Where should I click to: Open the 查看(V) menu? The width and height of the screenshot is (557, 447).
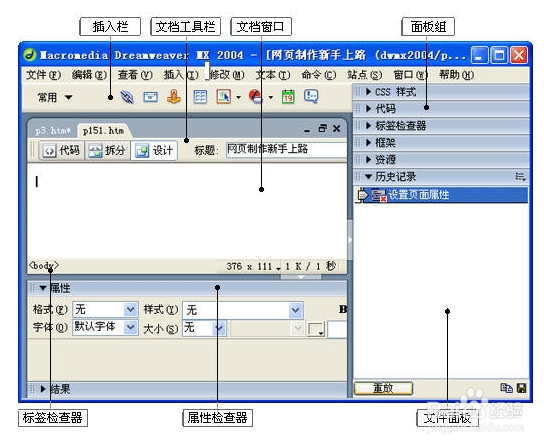135,75
